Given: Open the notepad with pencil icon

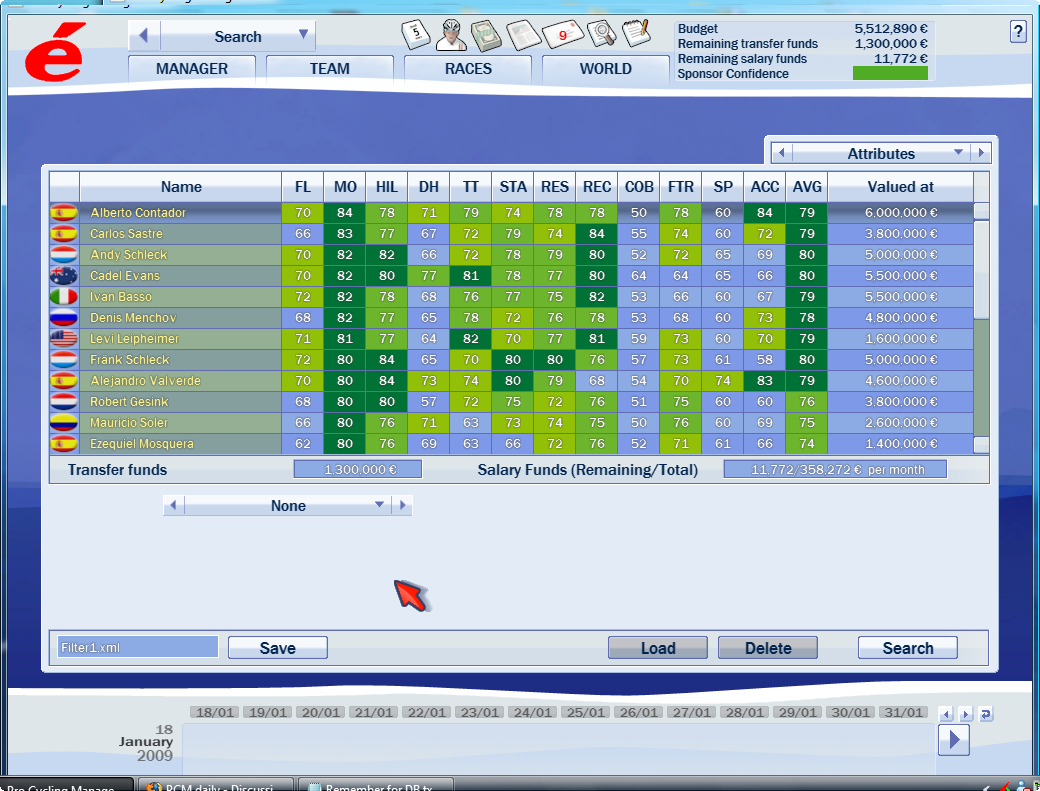Looking at the screenshot, I should [636, 34].
